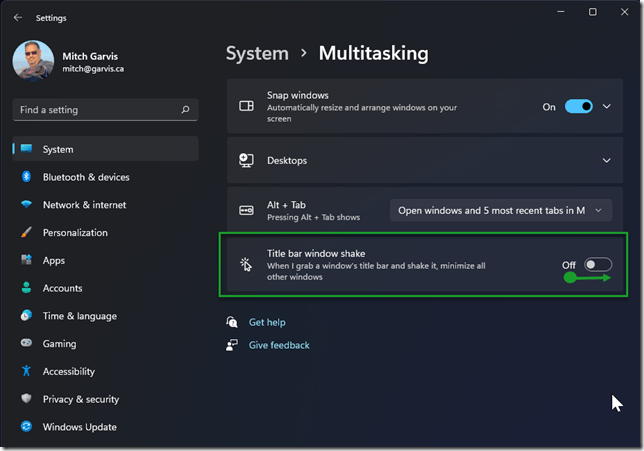Screen dimensions: 644x451
Task: Click the search magnifier icon
Action: pyautogui.click(x=185, y=110)
